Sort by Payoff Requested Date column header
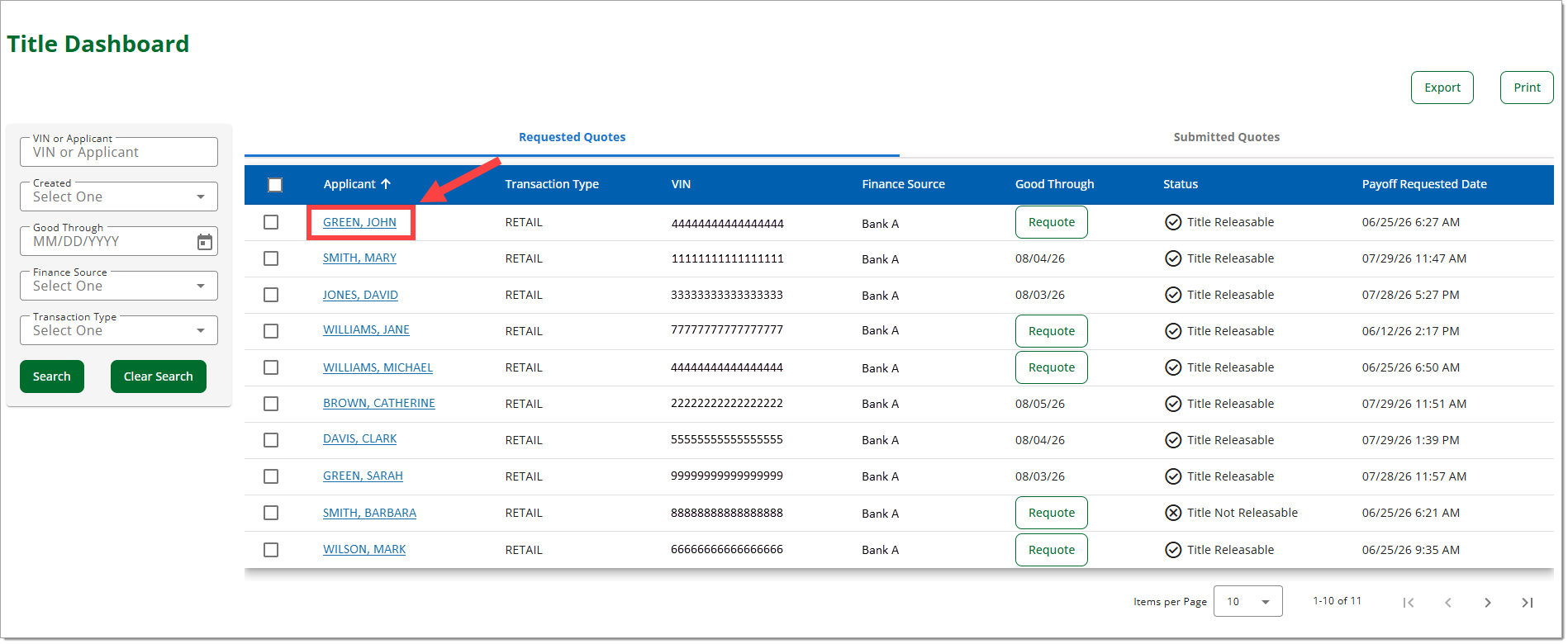This screenshot has height=644, width=1568. [1424, 184]
